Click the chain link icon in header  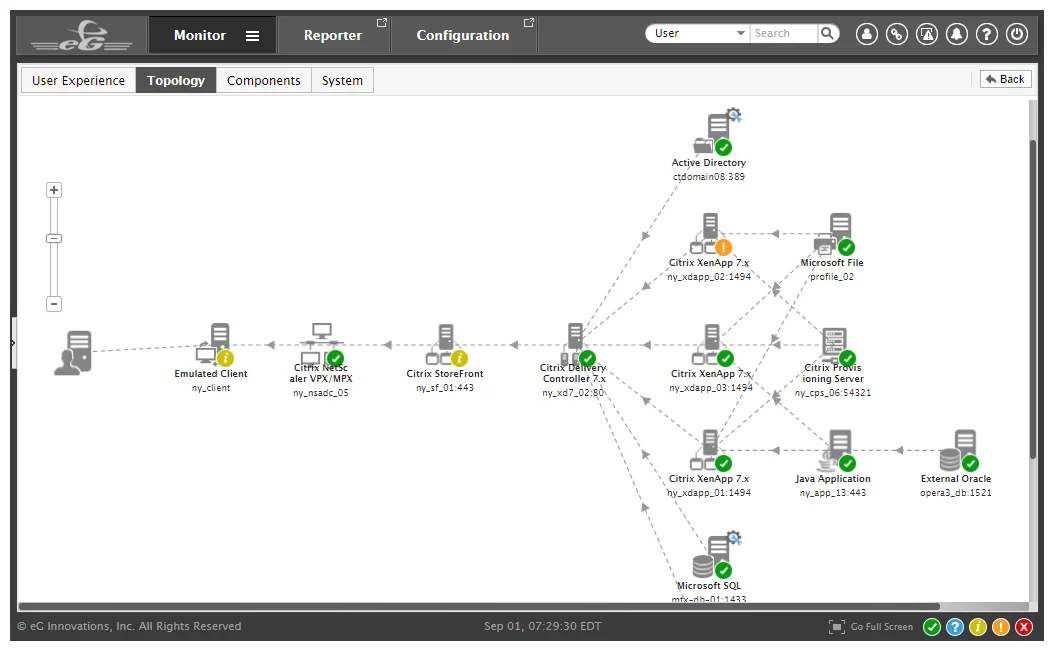[x=897, y=34]
